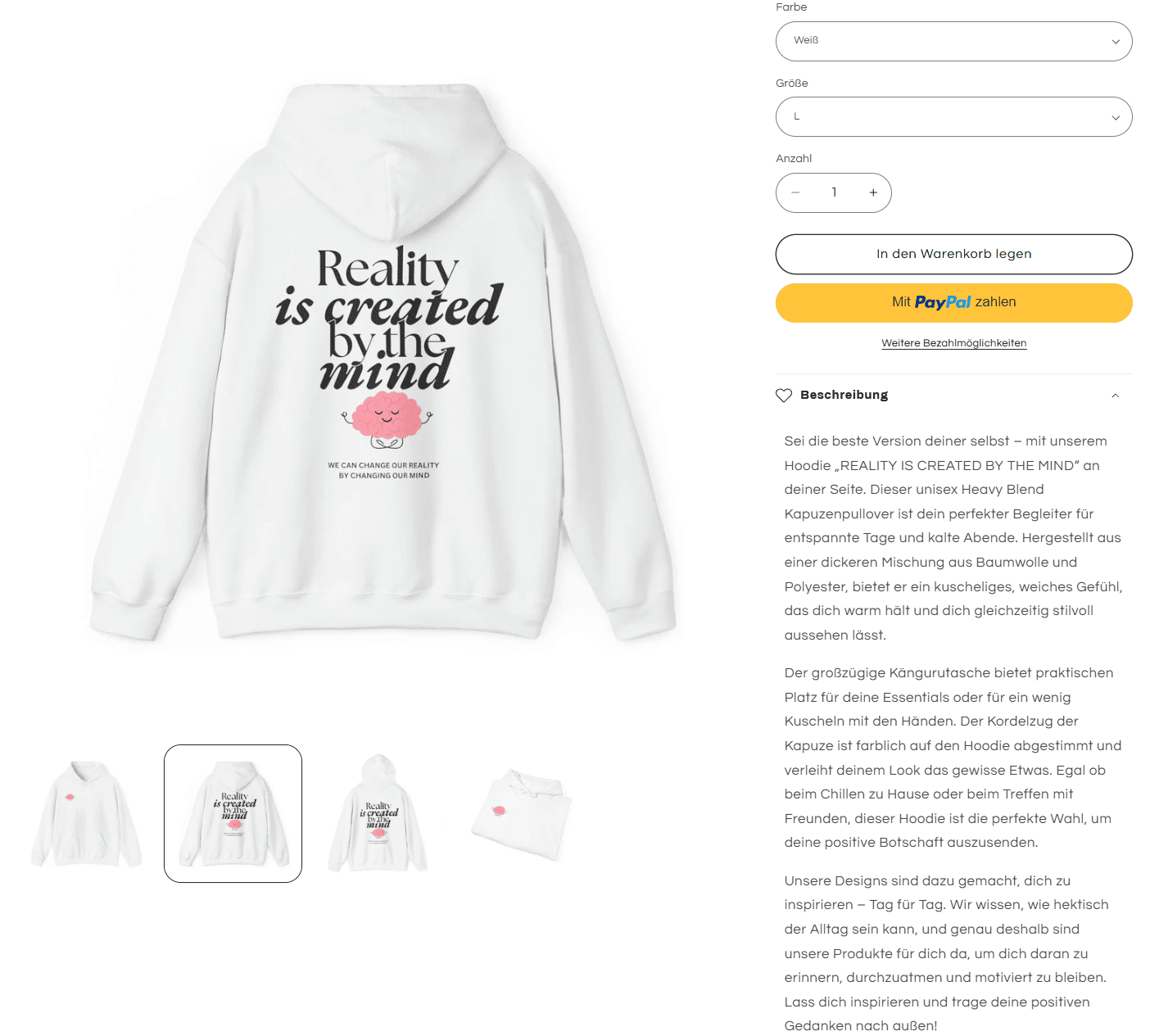Select the highlighted back print hoodie thumbnail
Screen dimensions: 1150x1036
point(233,813)
